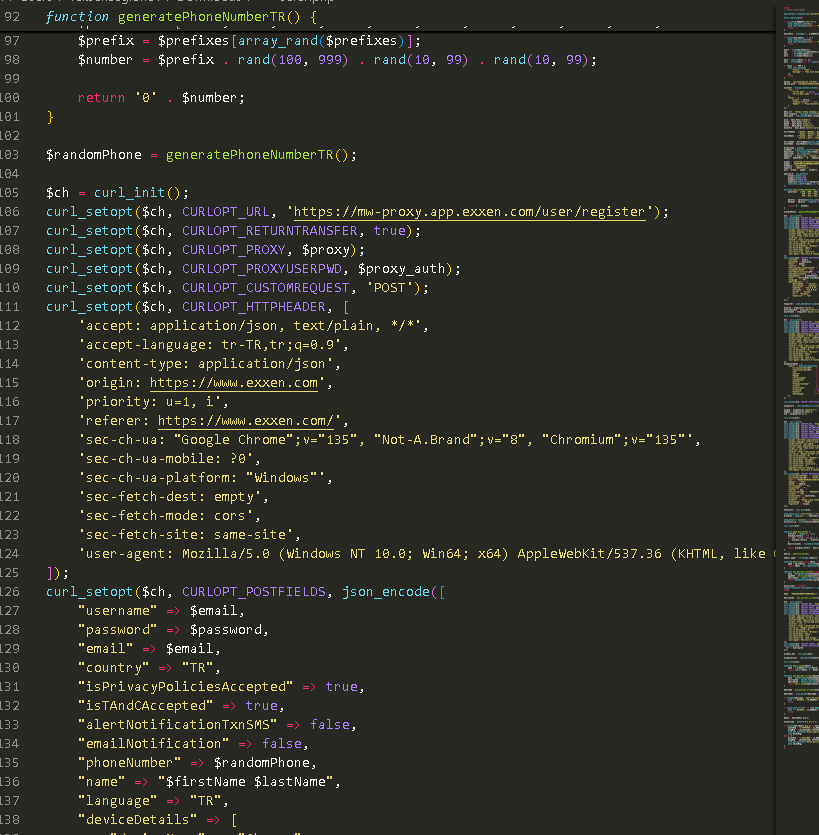Click the "username" array key

pyautogui.click(x=118, y=611)
